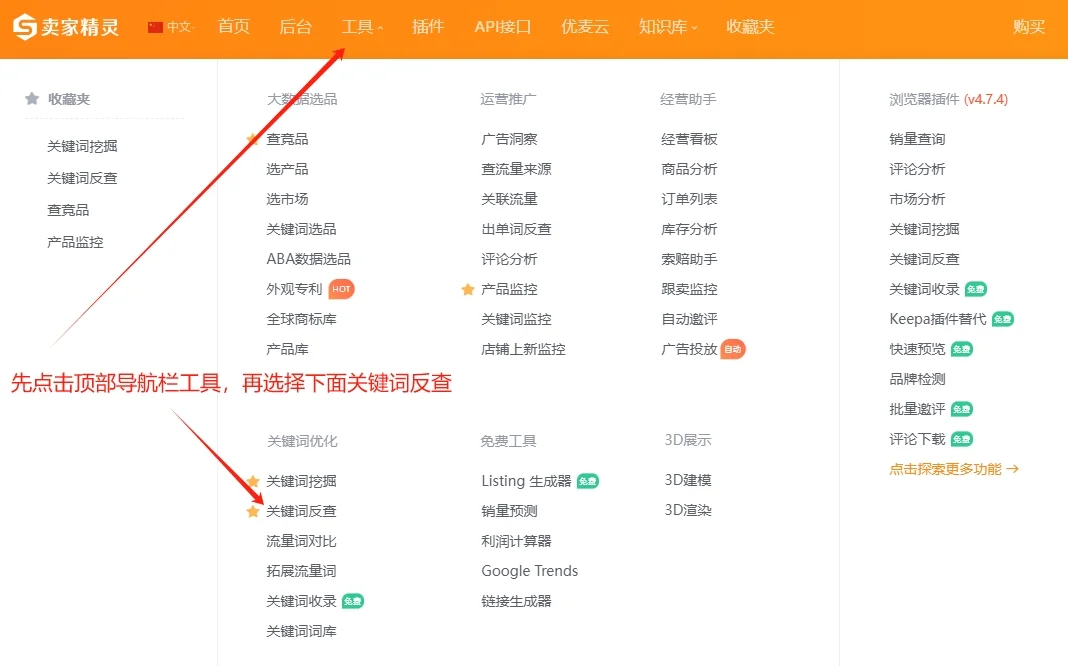
Task: Click the HOT badge on 外观专利
Action: (339, 288)
